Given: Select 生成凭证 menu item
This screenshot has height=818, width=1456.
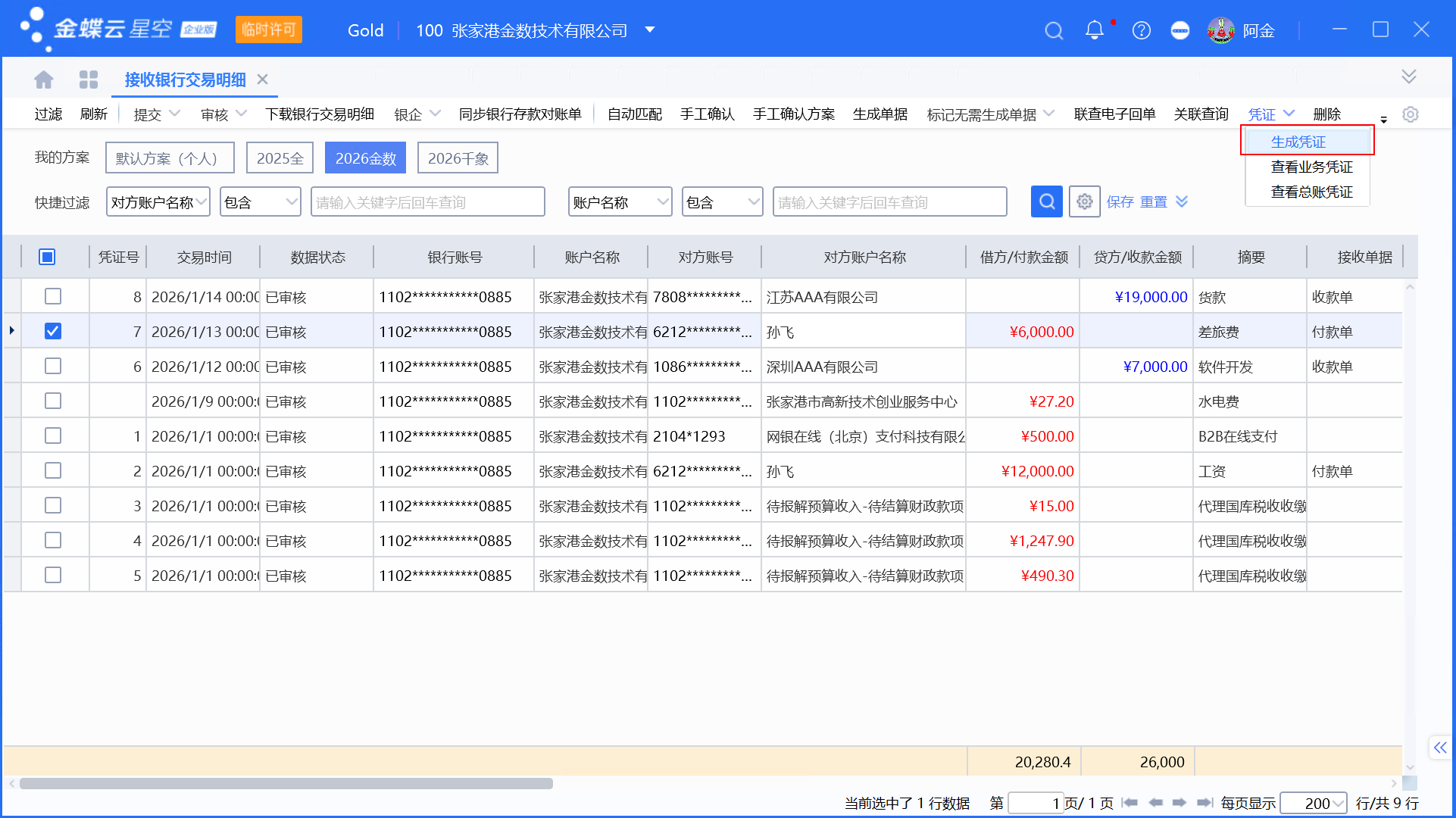Looking at the screenshot, I should tap(1298, 142).
